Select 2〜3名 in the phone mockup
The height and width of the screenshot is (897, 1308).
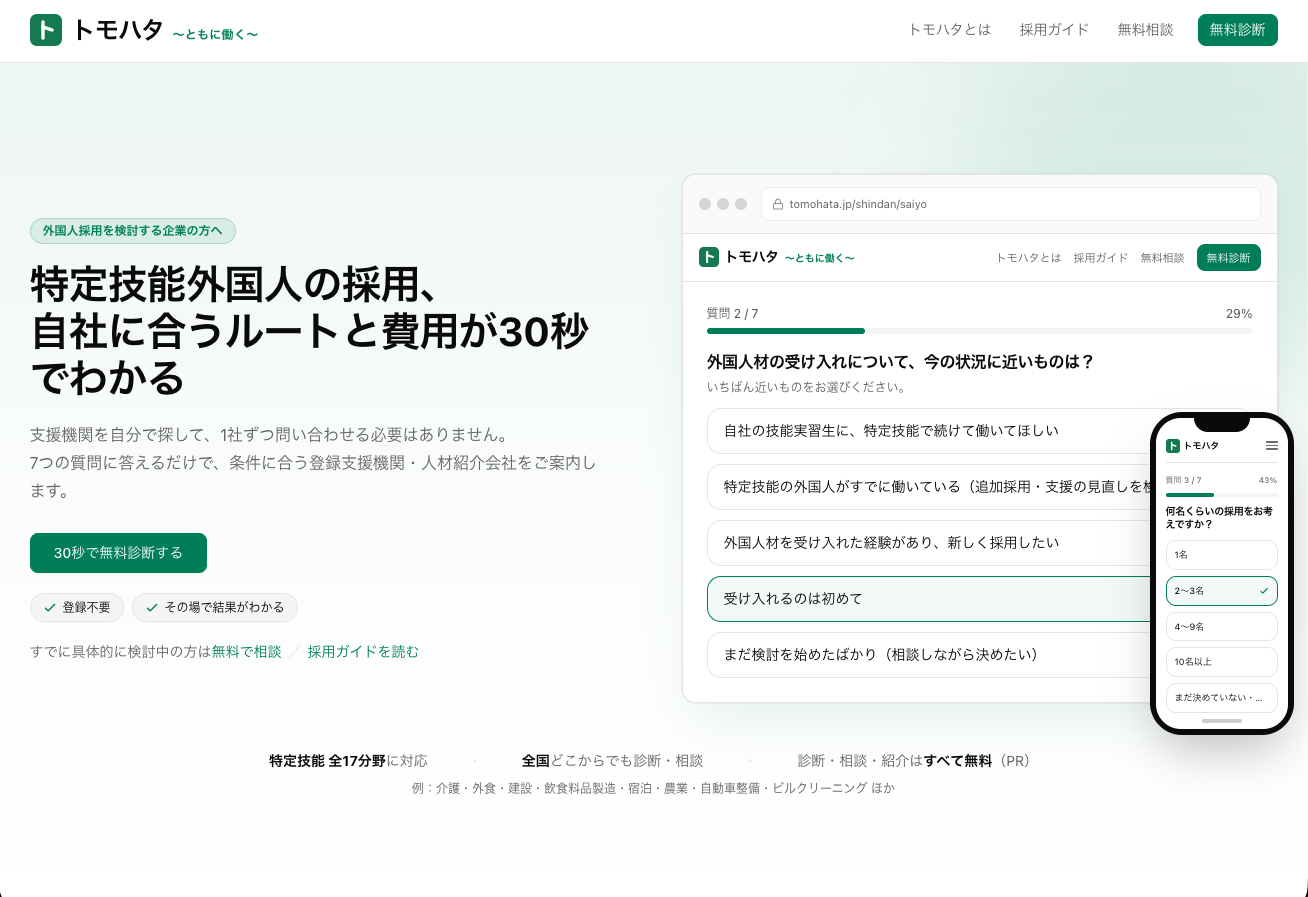(1221, 591)
